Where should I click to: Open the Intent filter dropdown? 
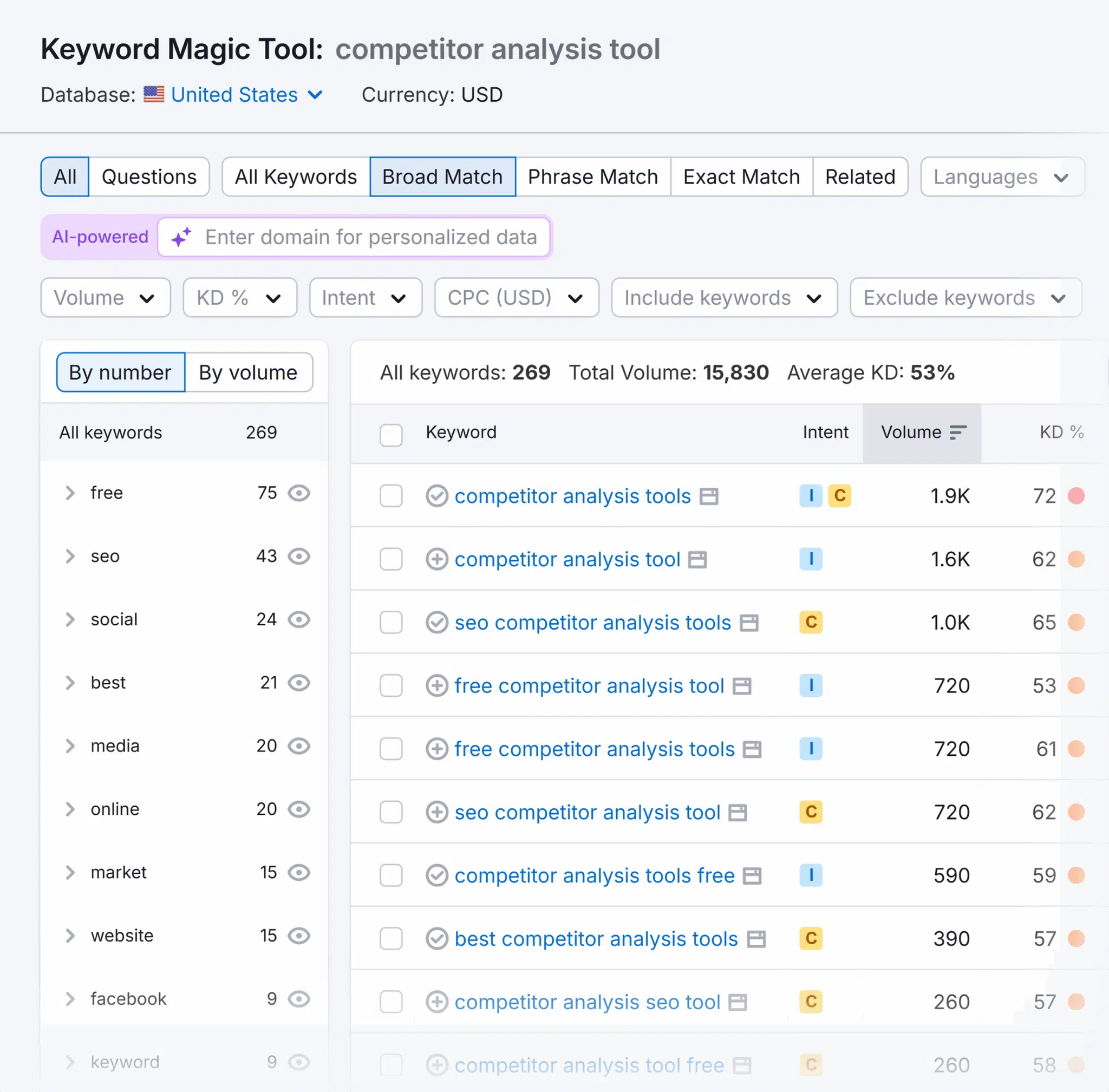coord(366,298)
